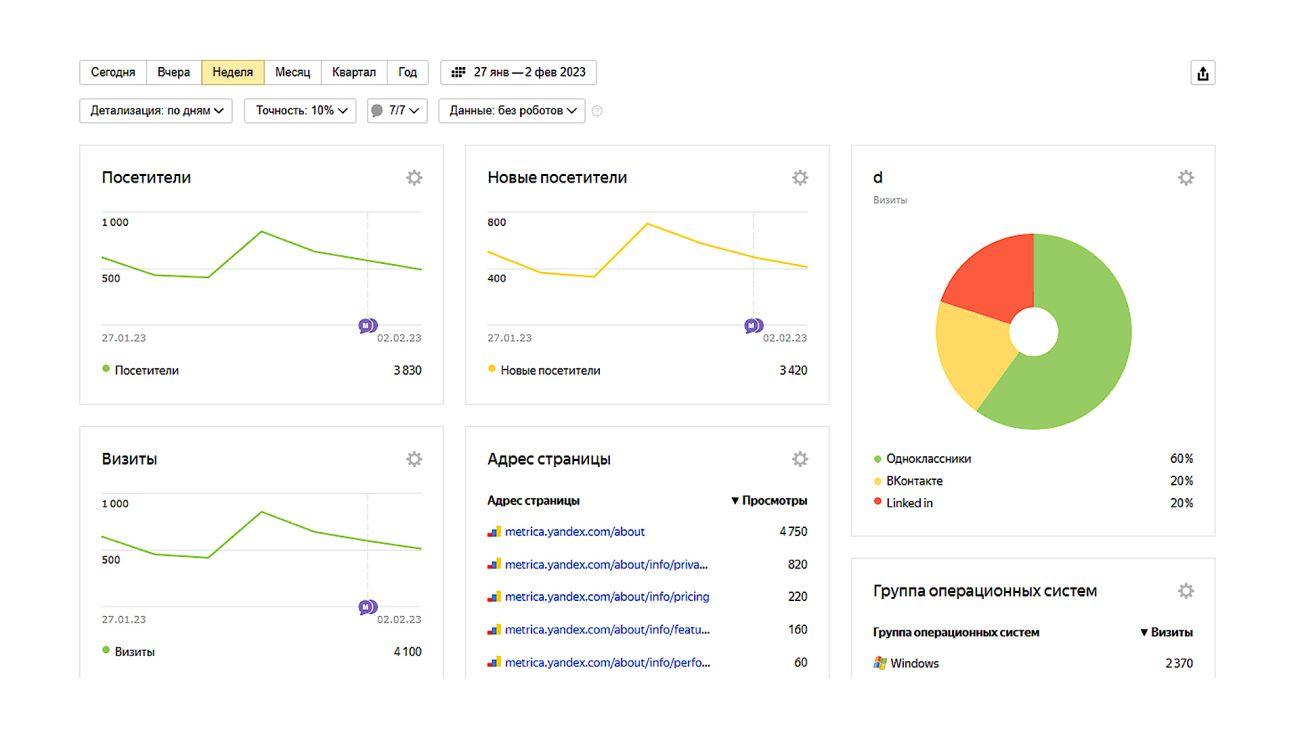Switch period to Квартал

pyautogui.click(x=354, y=72)
